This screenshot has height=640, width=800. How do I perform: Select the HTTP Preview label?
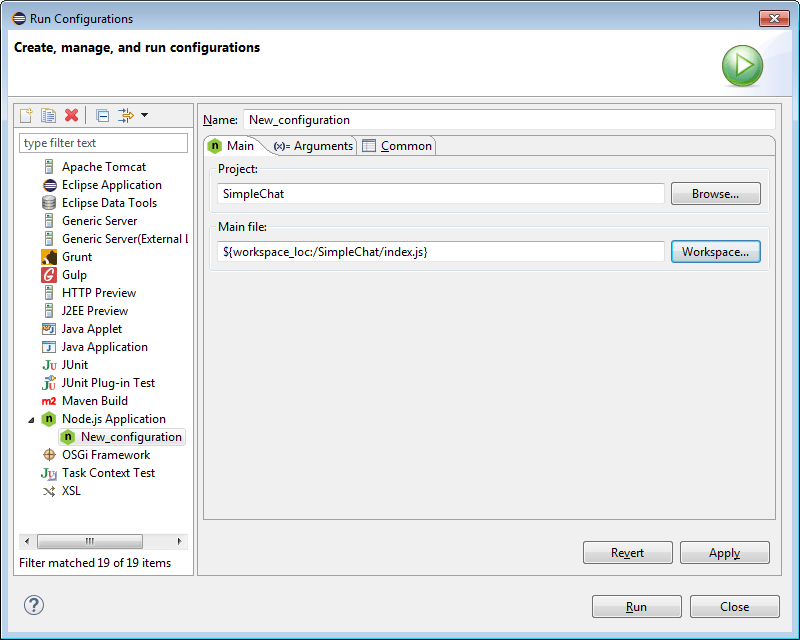coord(98,293)
